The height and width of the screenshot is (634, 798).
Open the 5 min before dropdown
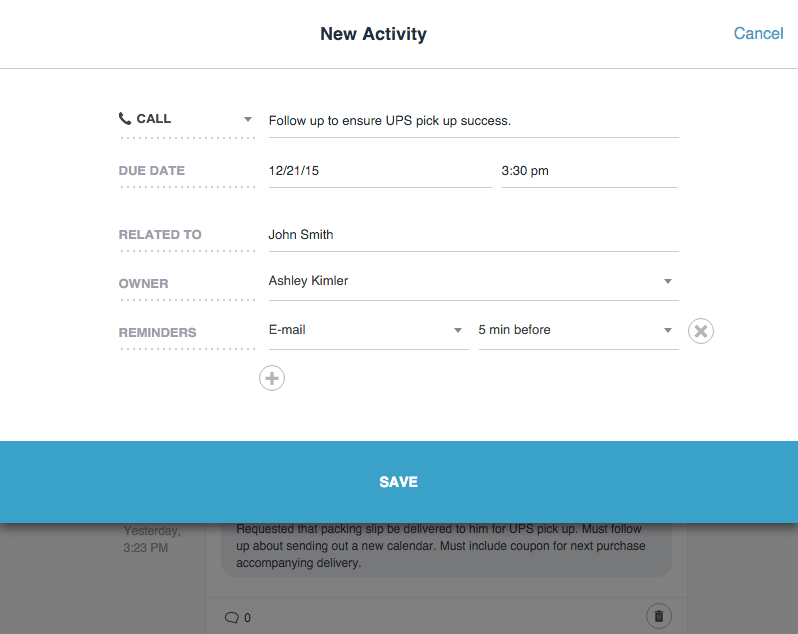pyautogui.click(x=668, y=330)
